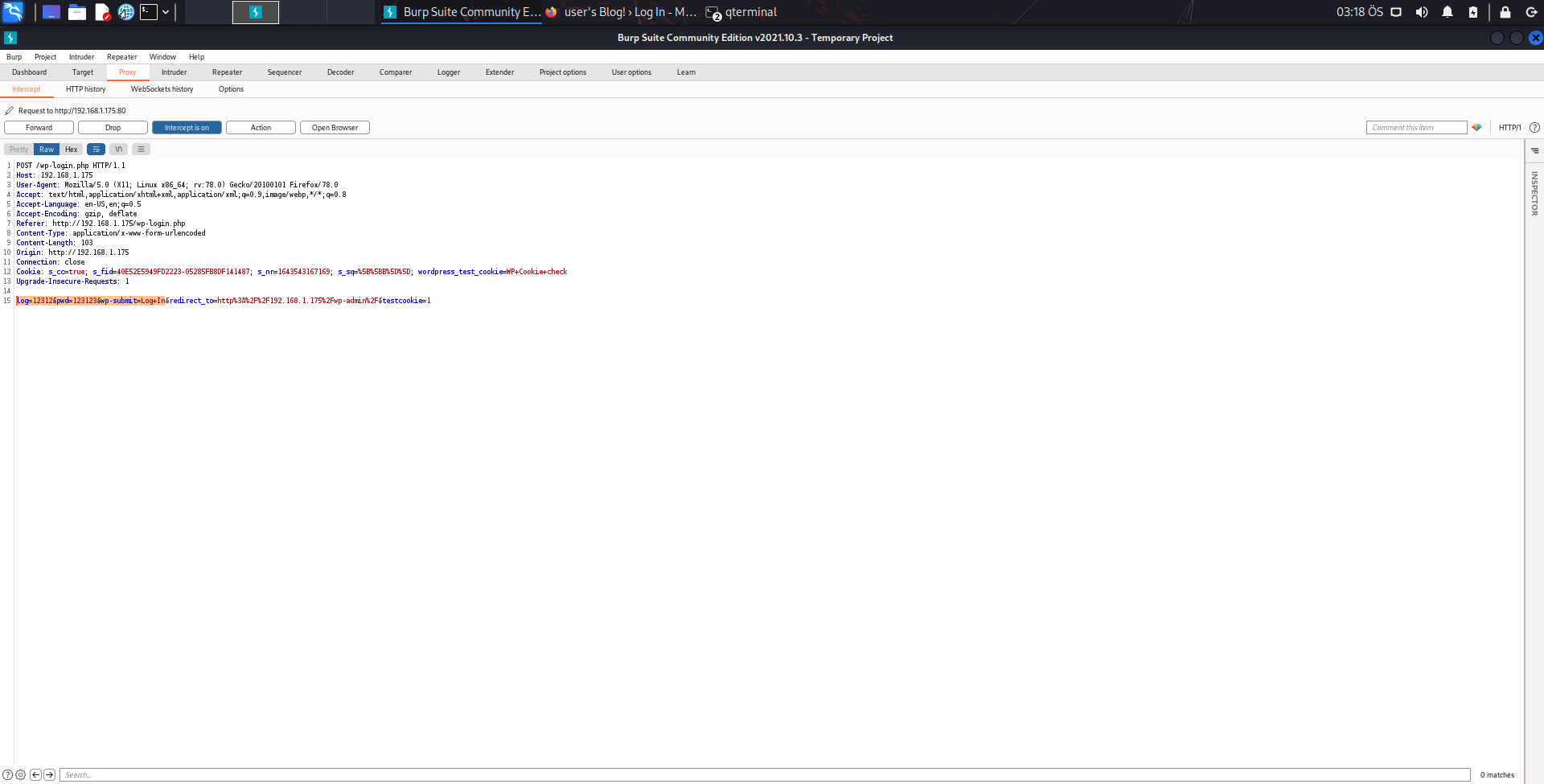Open the Extender tab

[x=499, y=72]
